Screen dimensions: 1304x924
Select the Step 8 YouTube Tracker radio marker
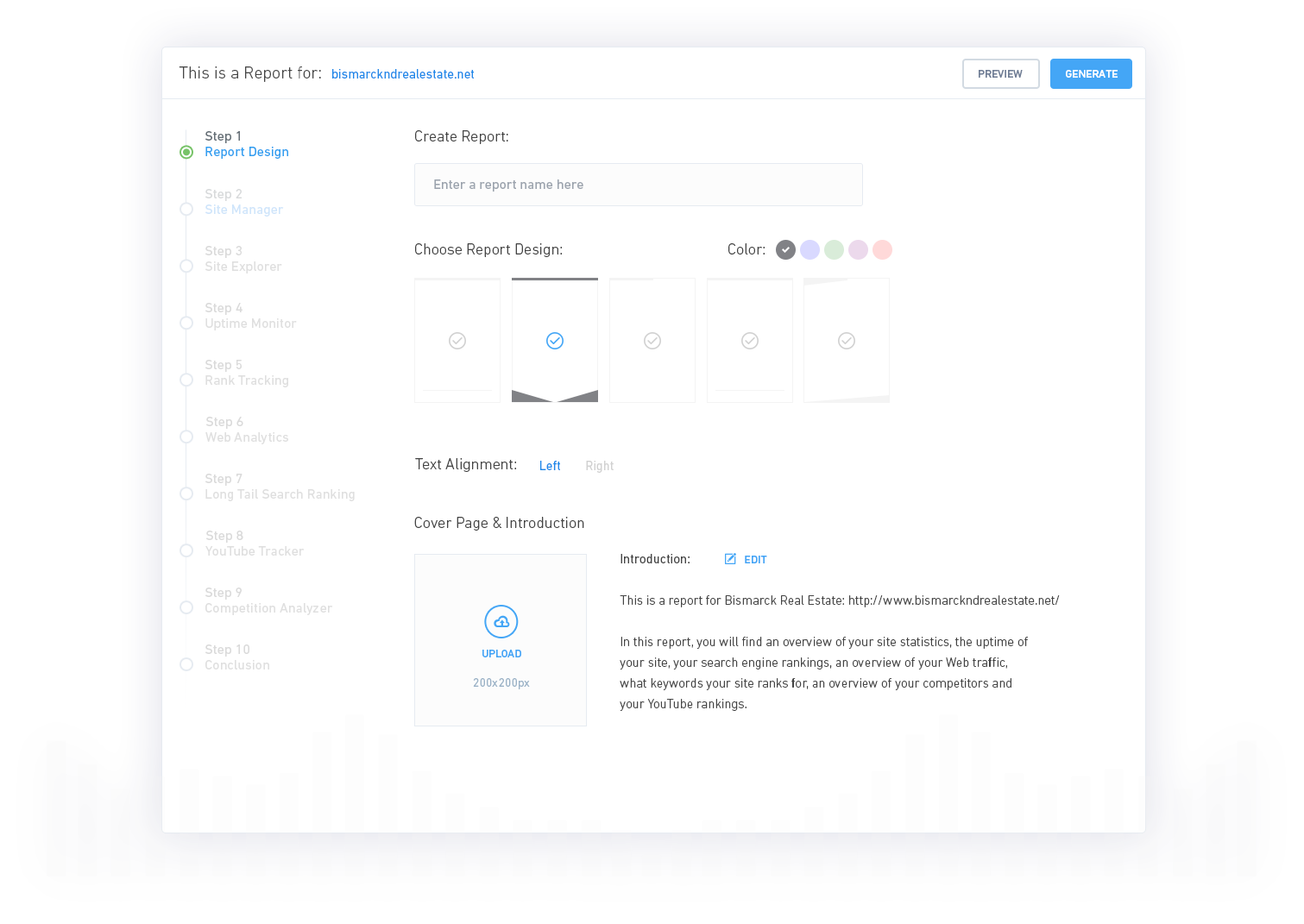pos(186,551)
